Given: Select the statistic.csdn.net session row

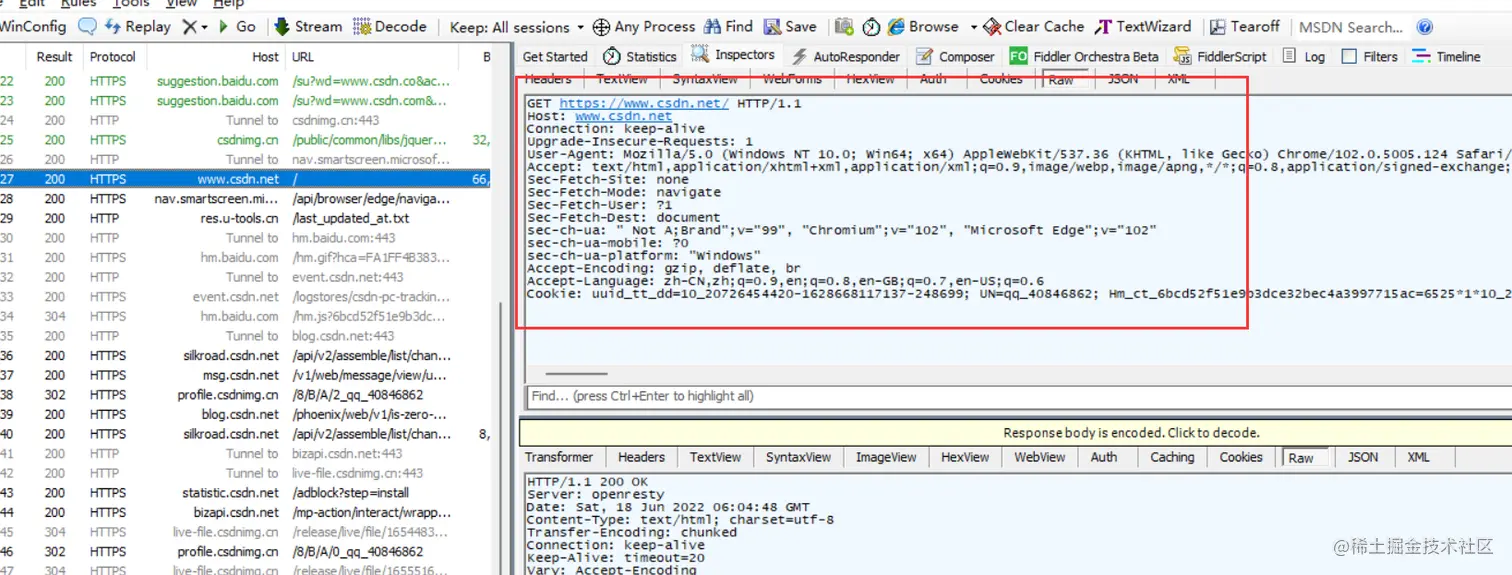Looking at the screenshot, I should (245, 492).
